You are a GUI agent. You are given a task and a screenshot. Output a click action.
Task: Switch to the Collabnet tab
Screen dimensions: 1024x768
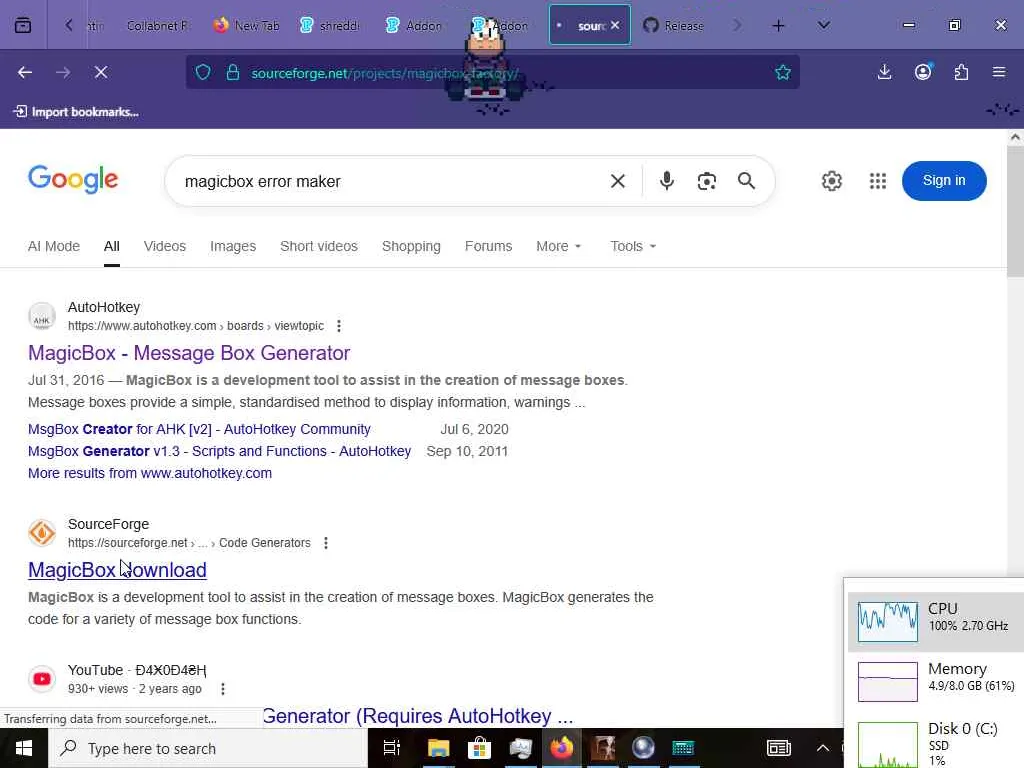click(x=156, y=25)
